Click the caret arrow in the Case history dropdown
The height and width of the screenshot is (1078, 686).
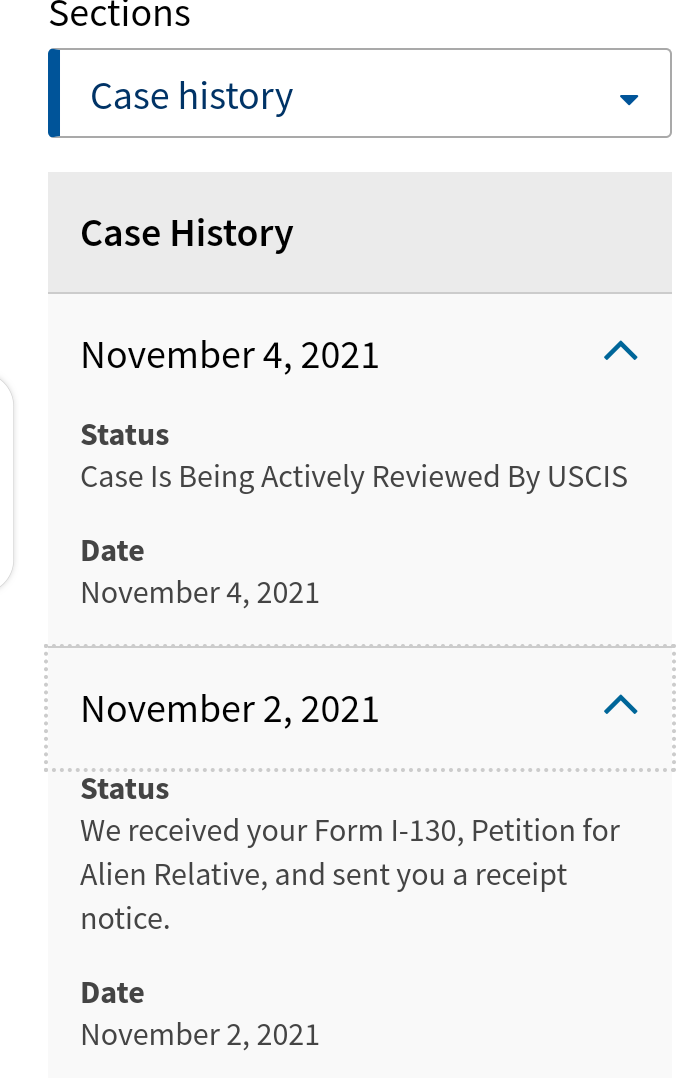pyautogui.click(x=628, y=99)
